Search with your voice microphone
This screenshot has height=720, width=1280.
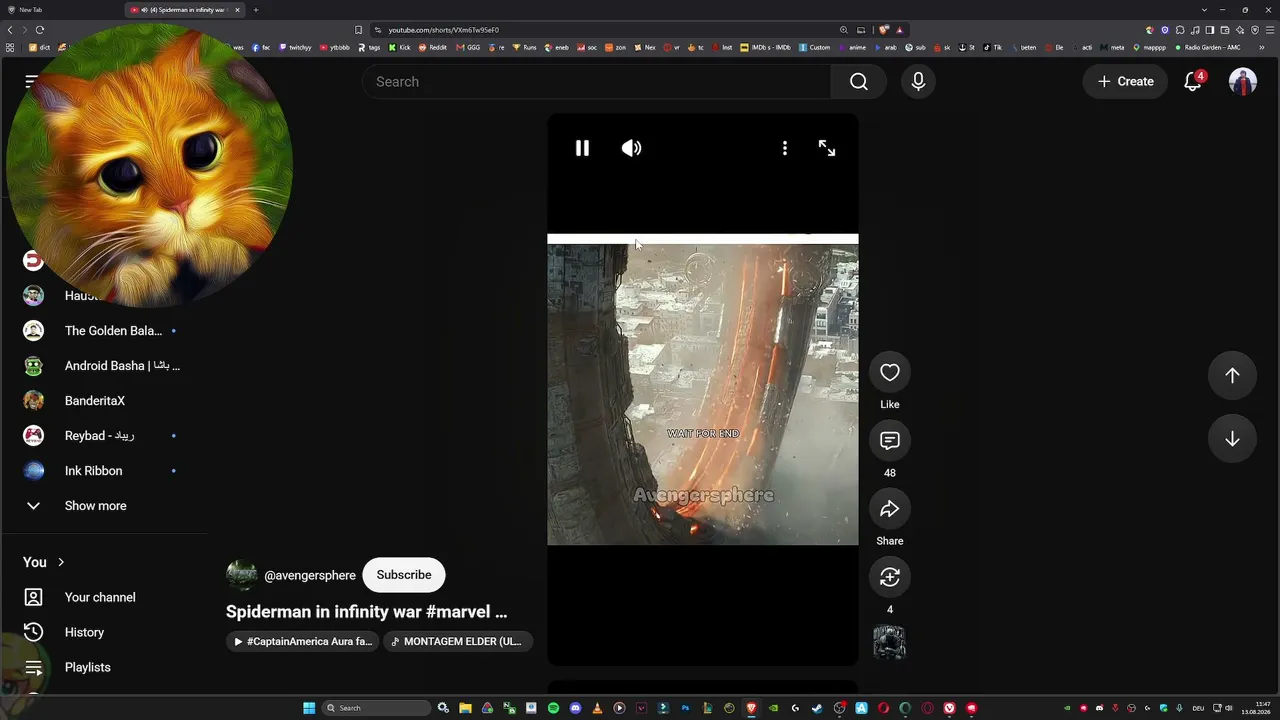918,82
